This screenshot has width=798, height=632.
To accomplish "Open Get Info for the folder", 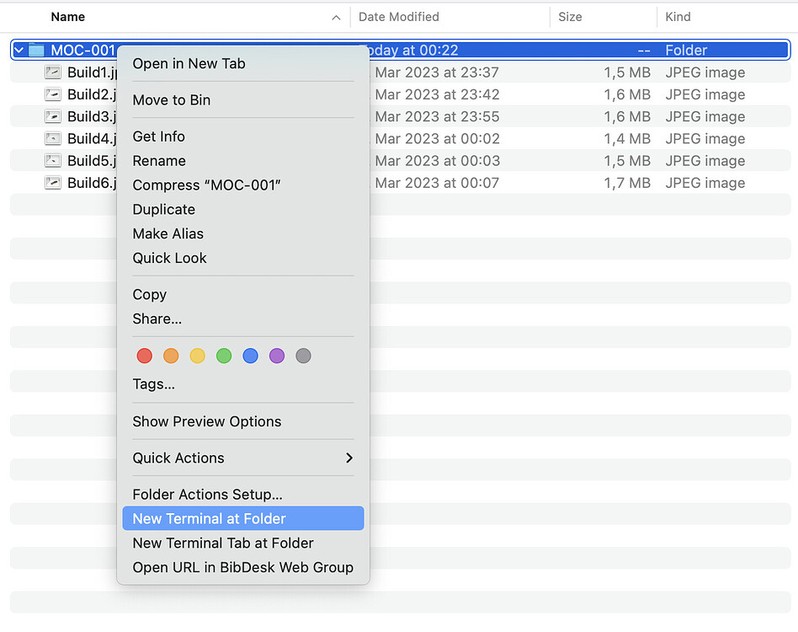I will [158, 137].
